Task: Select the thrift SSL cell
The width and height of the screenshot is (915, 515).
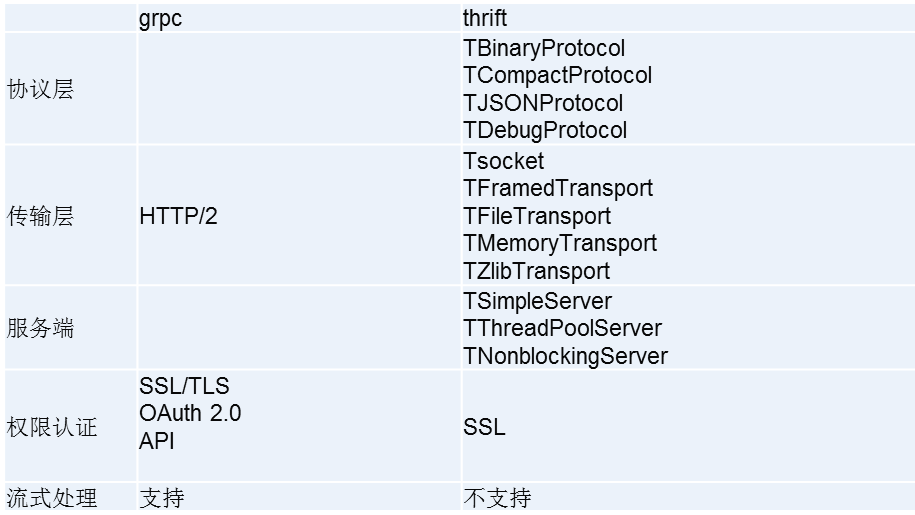Action: coord(688,426)
